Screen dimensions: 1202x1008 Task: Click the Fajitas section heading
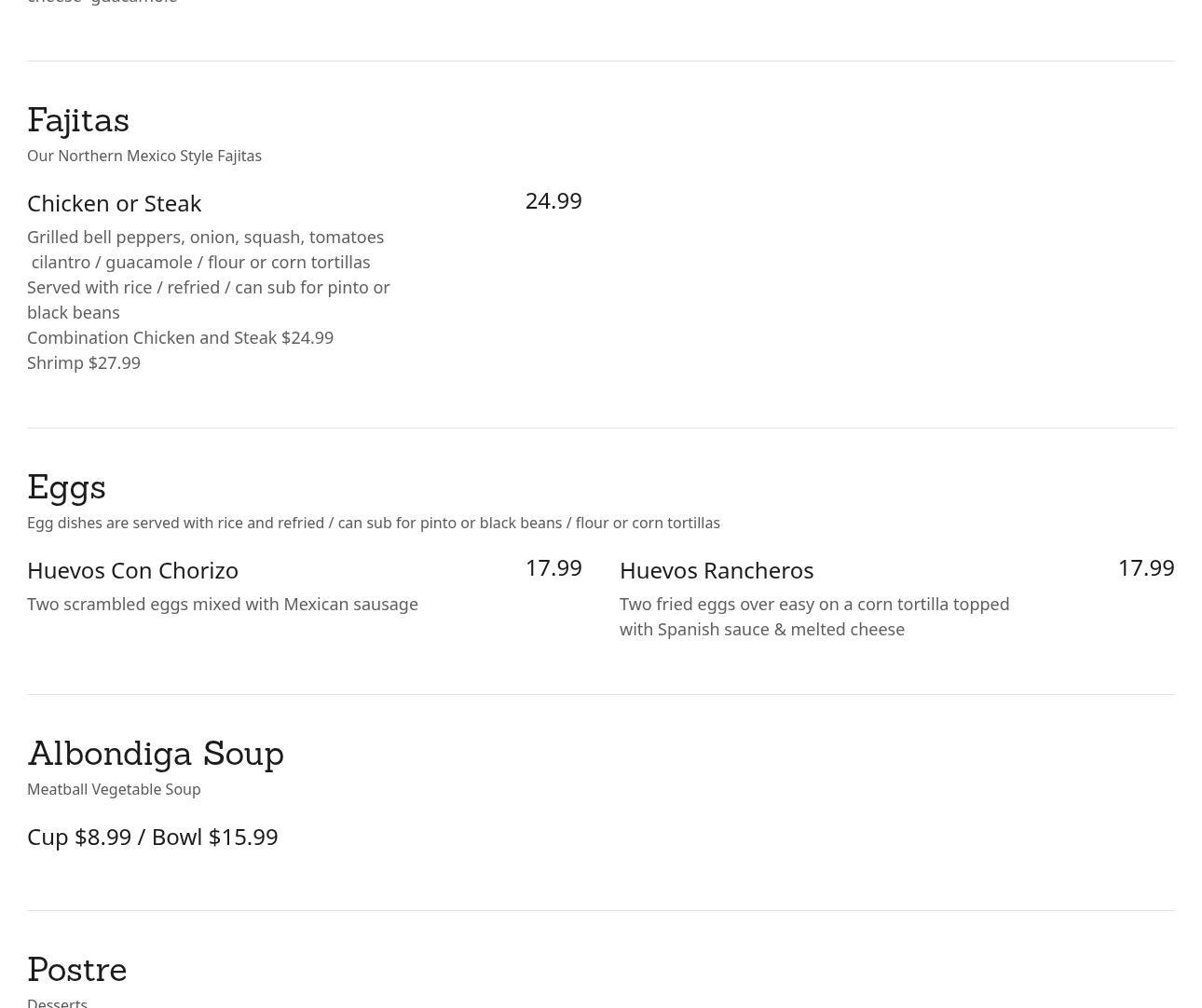click(78, 120)
